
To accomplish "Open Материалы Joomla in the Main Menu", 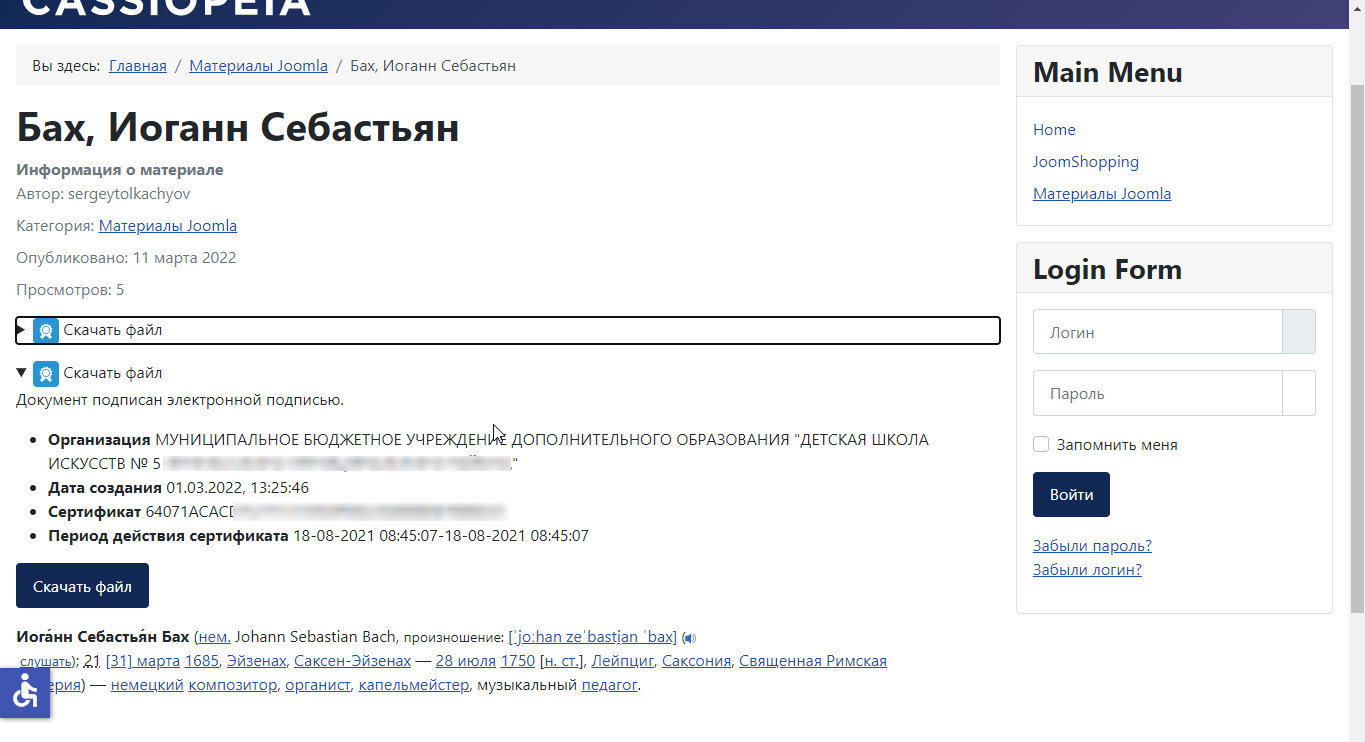I will pos(1101,194).
